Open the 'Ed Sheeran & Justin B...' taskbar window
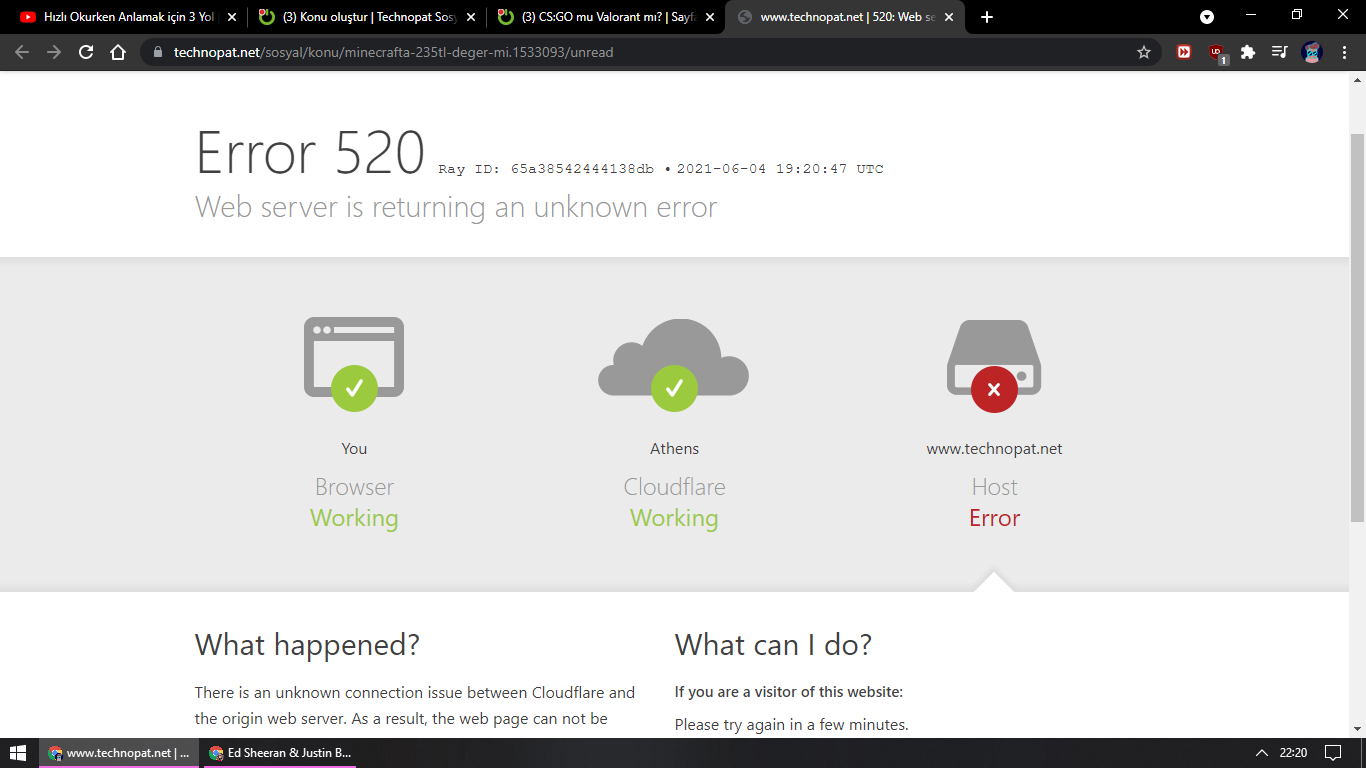Viewport: 1366px width, 768px height. click(x=280, y=753)
